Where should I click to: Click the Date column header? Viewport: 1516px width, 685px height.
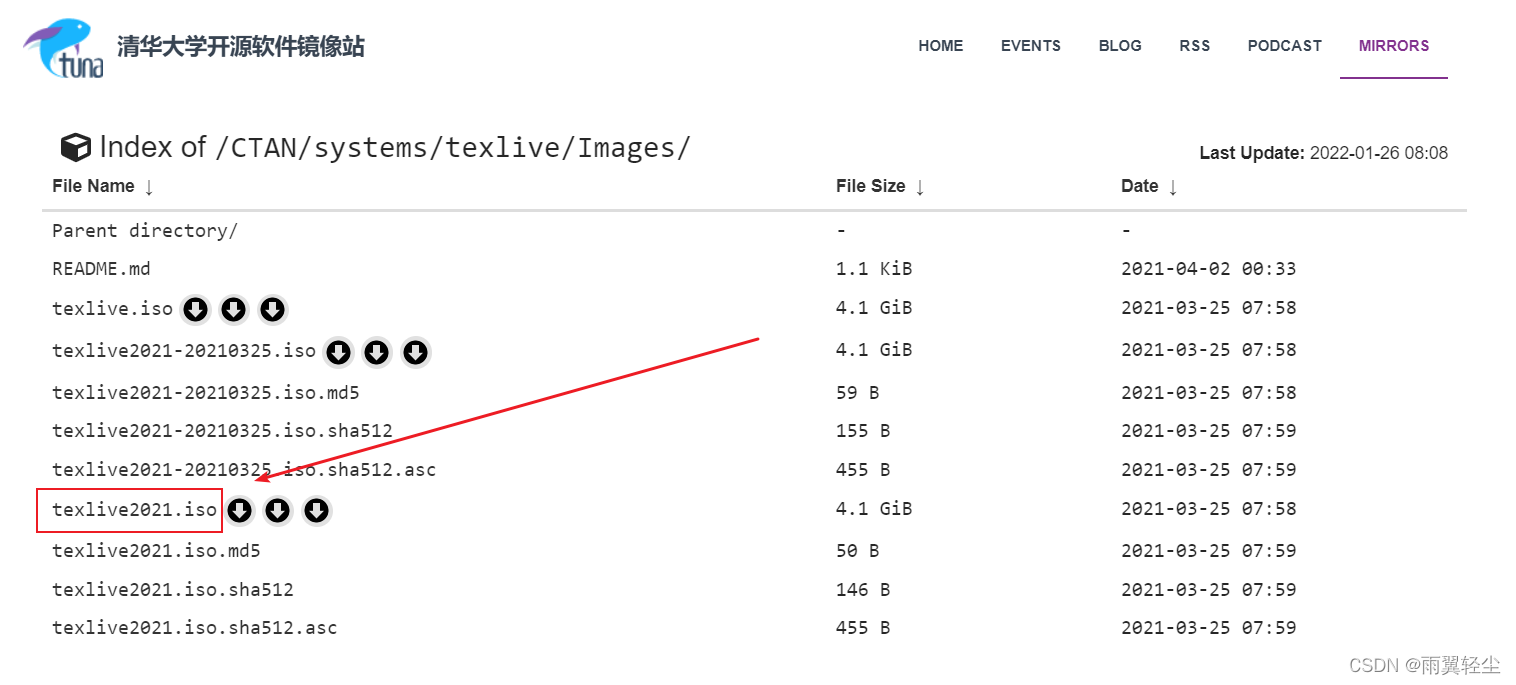pyautogui.click(x=1140, y=186)
